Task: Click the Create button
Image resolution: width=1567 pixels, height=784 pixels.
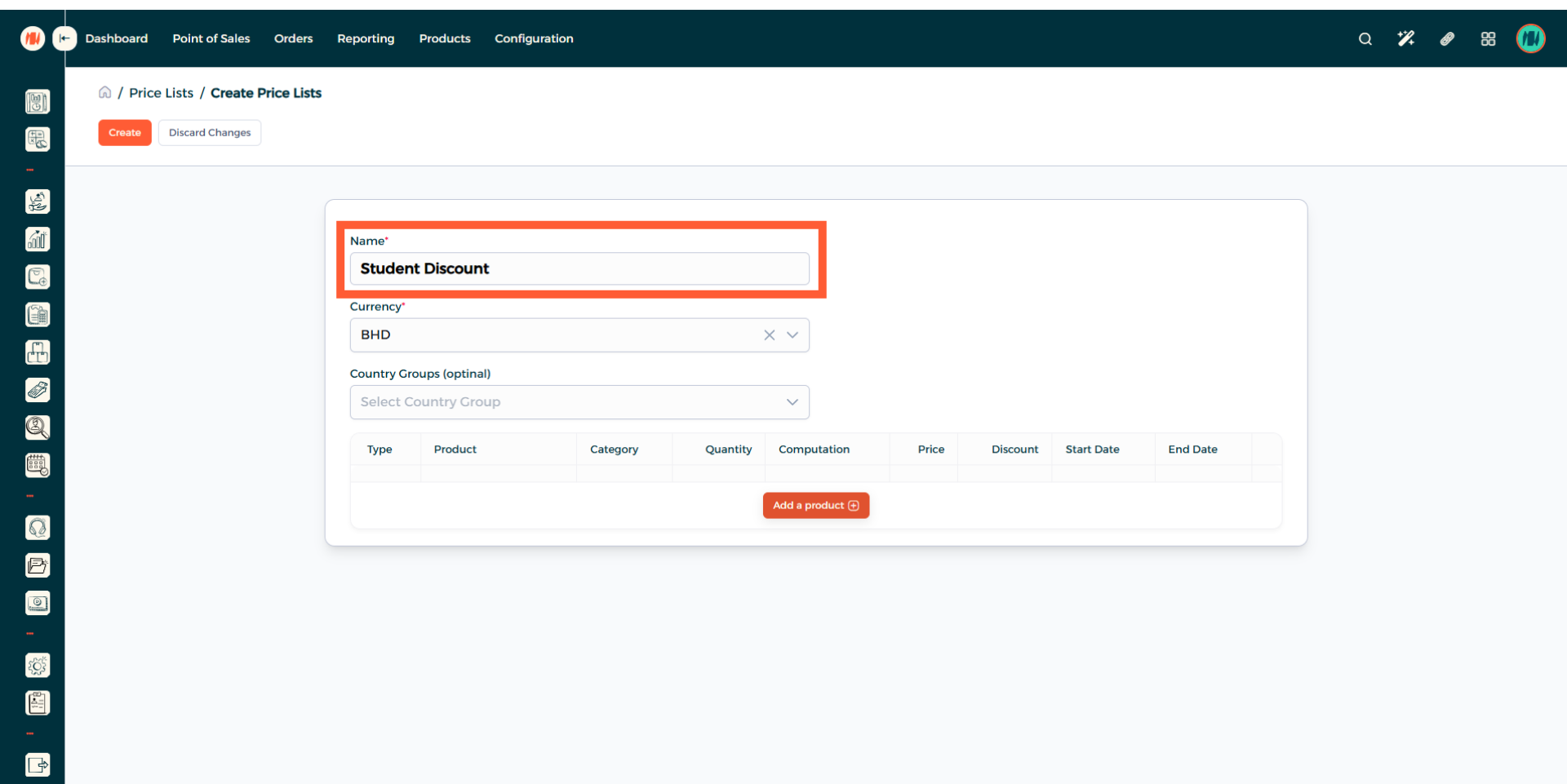Action: point(125,132)
